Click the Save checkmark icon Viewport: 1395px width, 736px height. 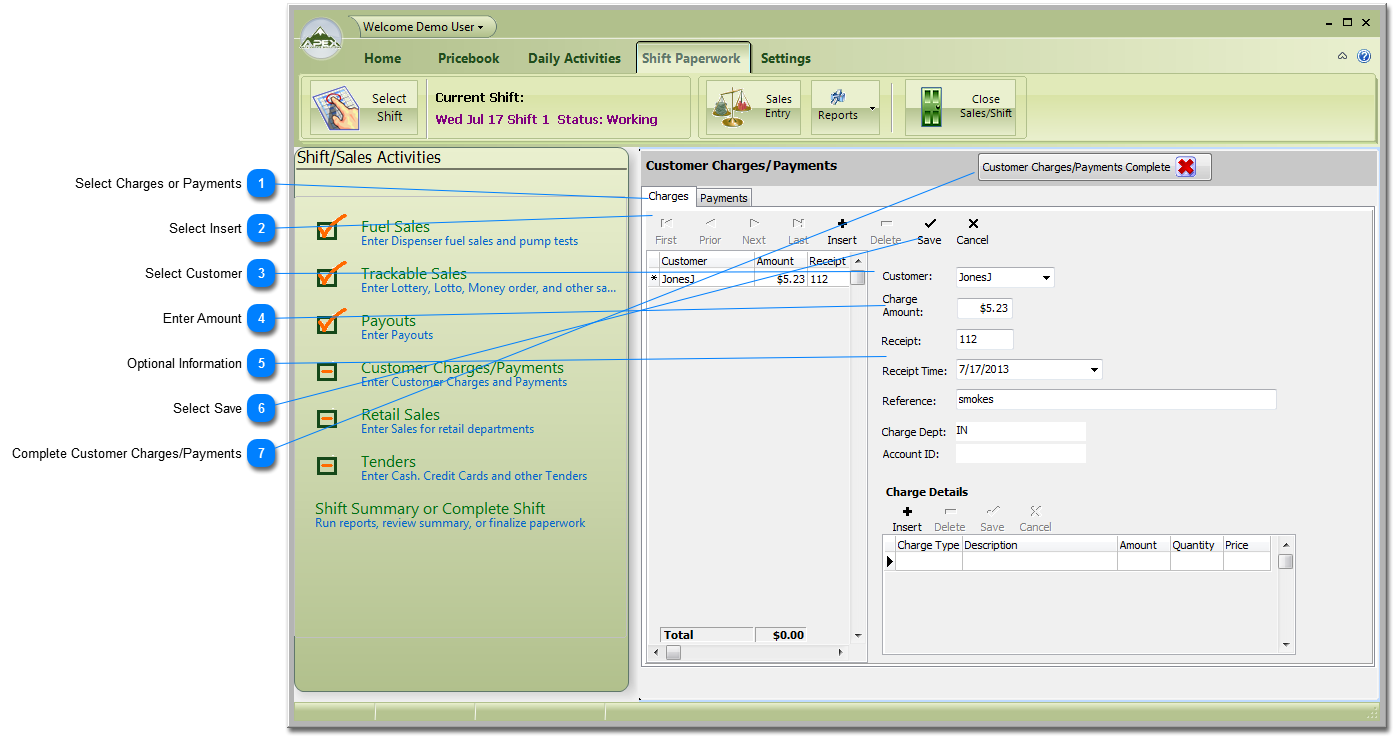coord(929,224)
